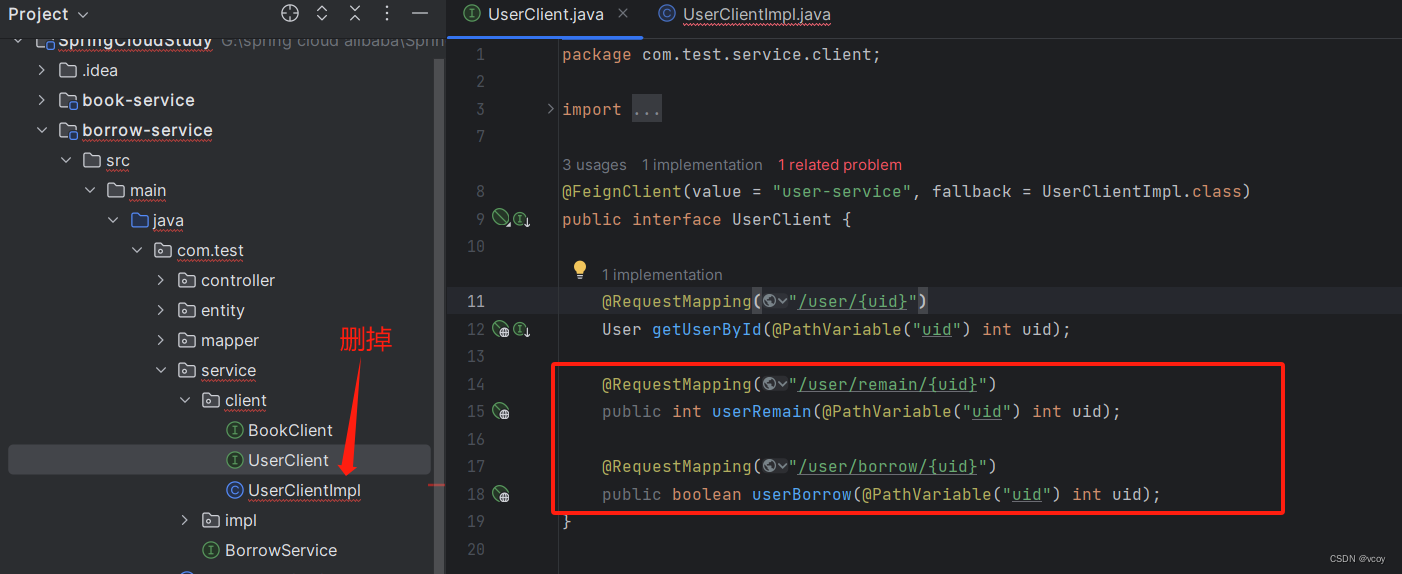The image size is (1402, 574).
Task: Click the BorrowService interface icon
Action: (211, 550)
